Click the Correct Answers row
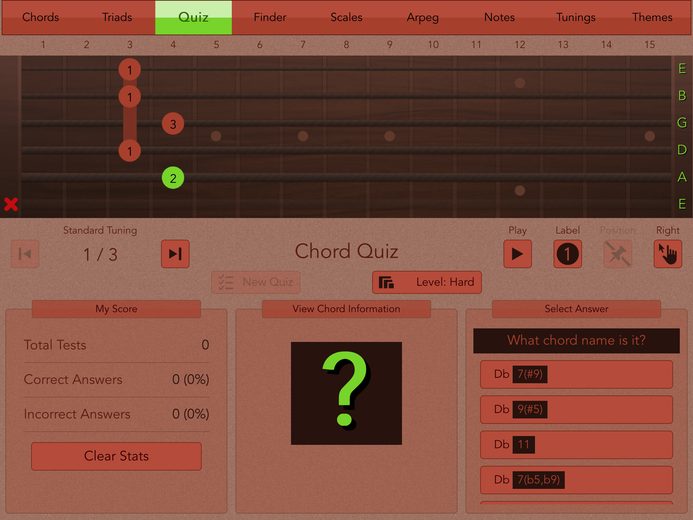Image resolution: width=693 pixels, height=520 pixels. click(116, 380)
